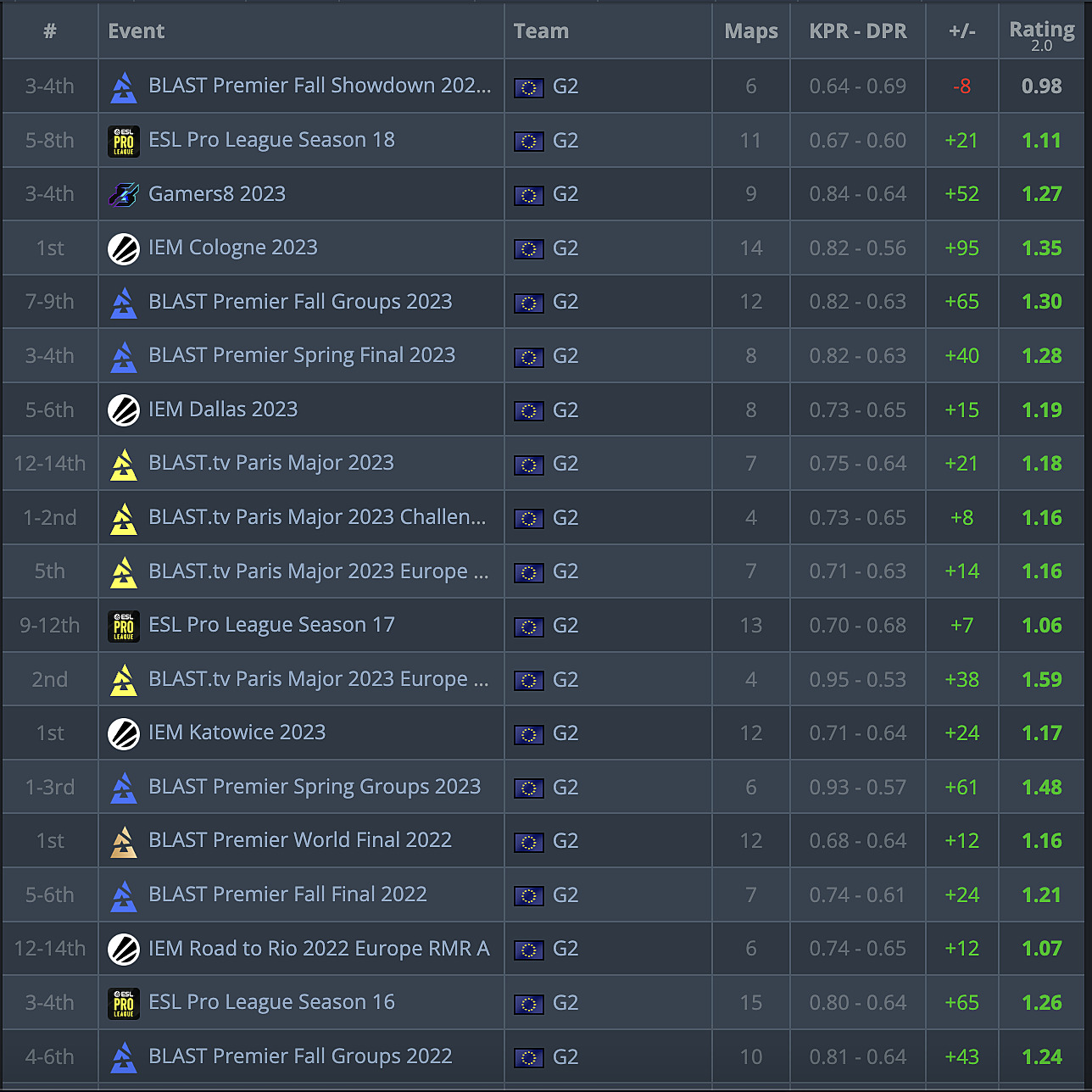Screen dimensions: 1092x1092
Task: Sort by the Maps column header
Action: tap(751, 31)
